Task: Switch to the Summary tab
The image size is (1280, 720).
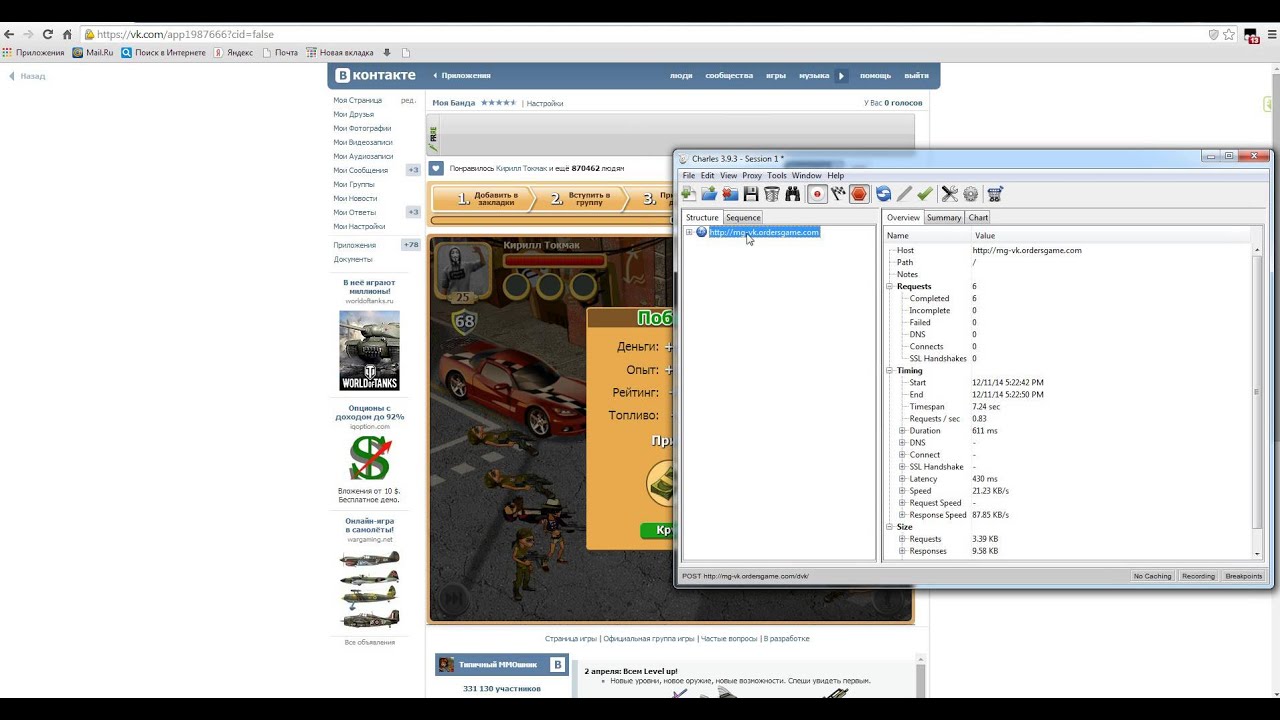Action: (944, 217)
